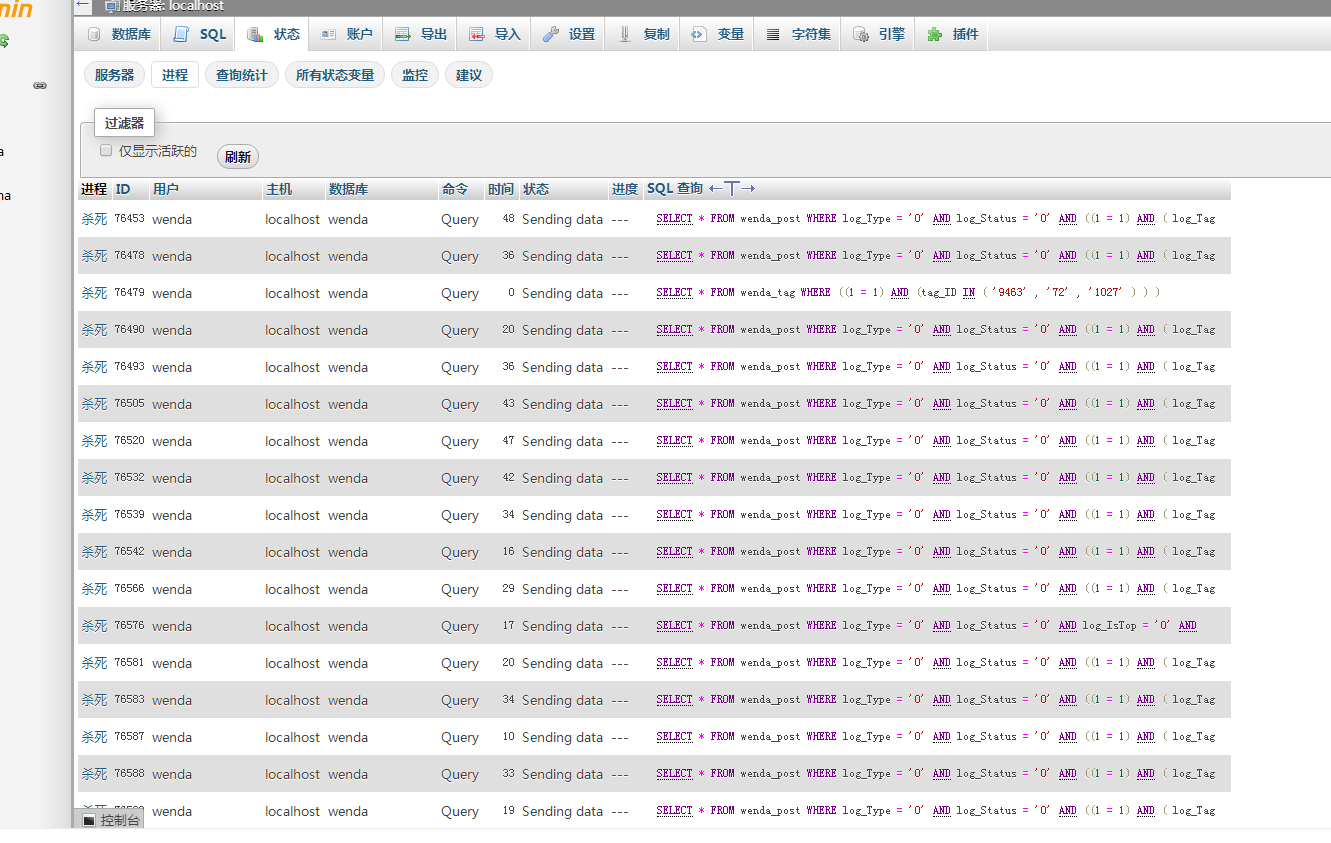Kill process 76542 via 杀死 link
Viewport: 1331px width, 843px height.
pos(94,552)
